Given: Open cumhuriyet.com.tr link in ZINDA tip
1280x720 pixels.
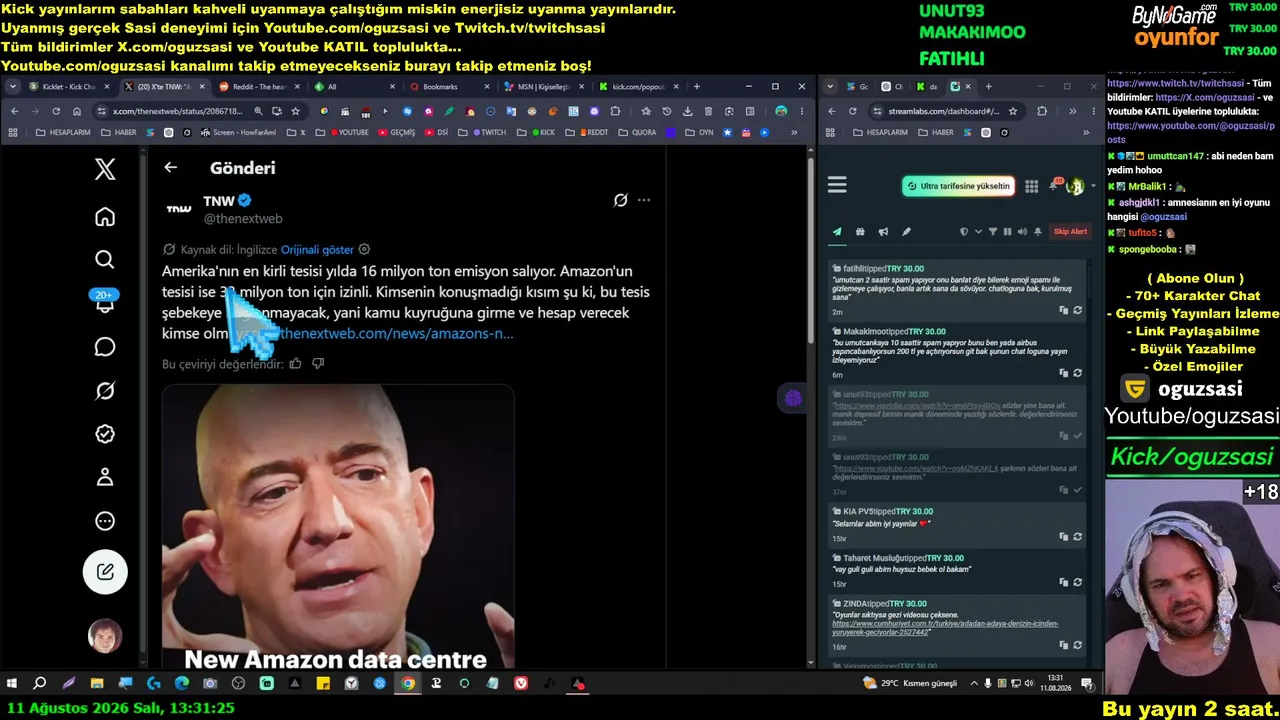Looking at the screenshot, I should [x=945, y=628].
